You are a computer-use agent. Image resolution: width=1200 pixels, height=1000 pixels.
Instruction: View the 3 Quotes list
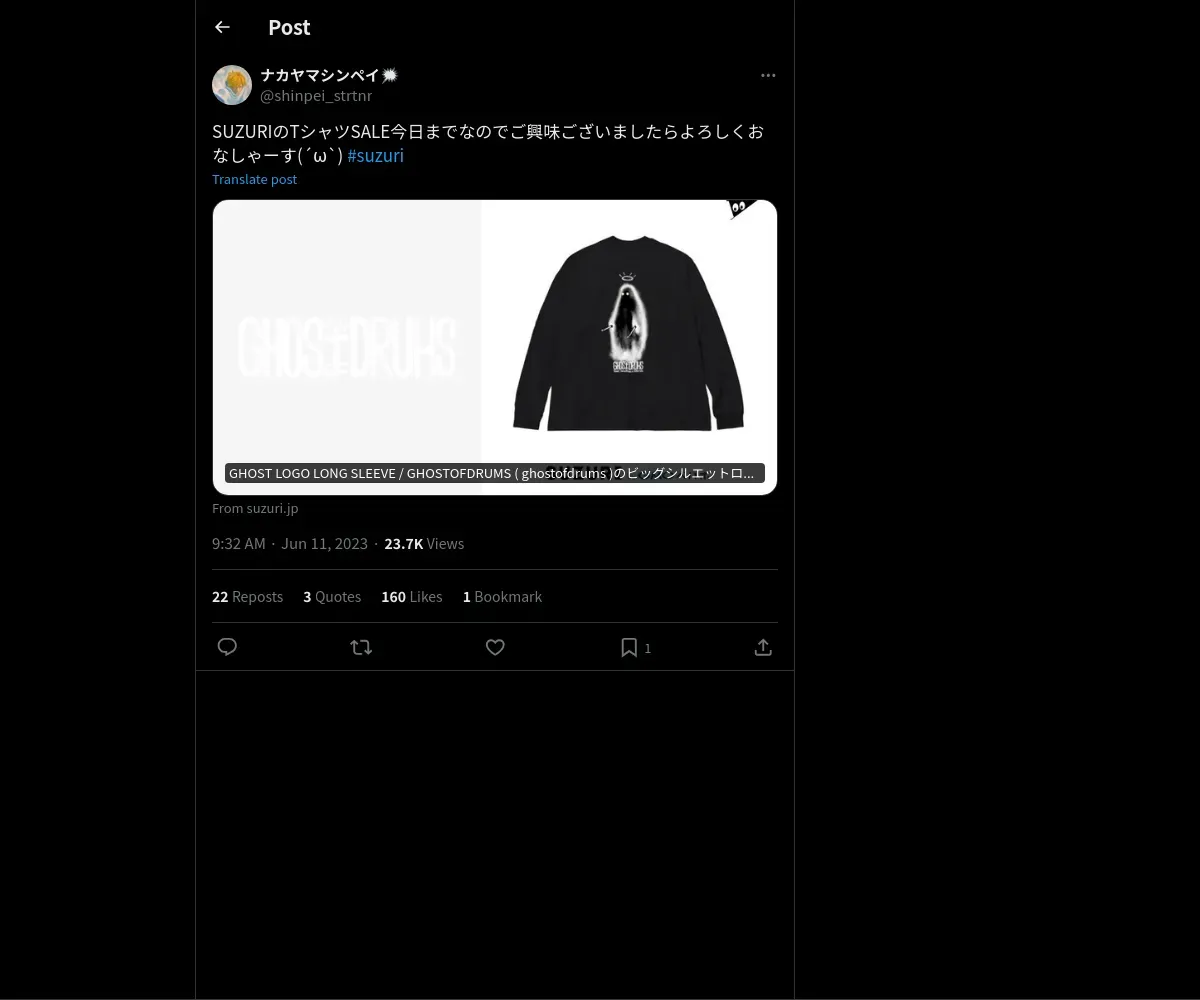[332, 596]
